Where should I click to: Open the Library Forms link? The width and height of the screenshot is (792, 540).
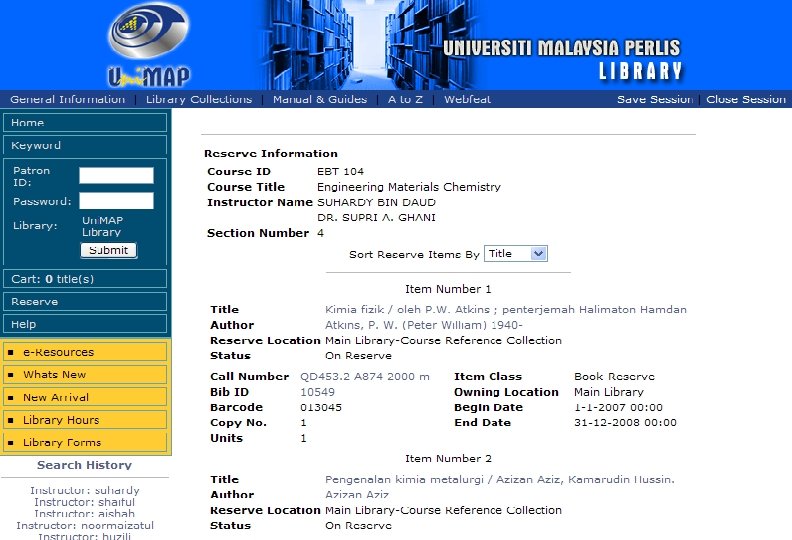coord(85,443)
